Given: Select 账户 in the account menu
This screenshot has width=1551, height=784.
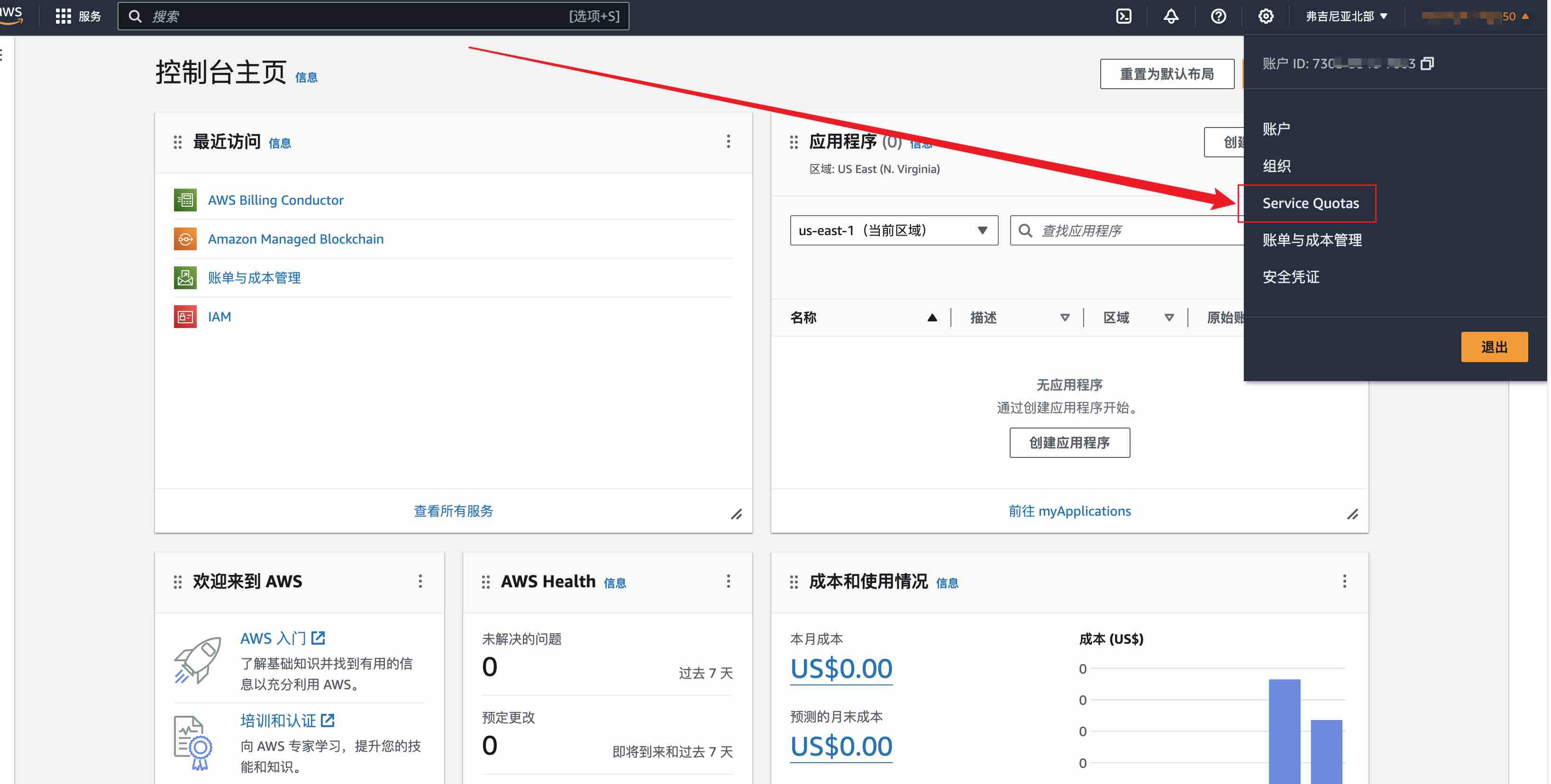Looking at the screenshot, I should 1276,129.
